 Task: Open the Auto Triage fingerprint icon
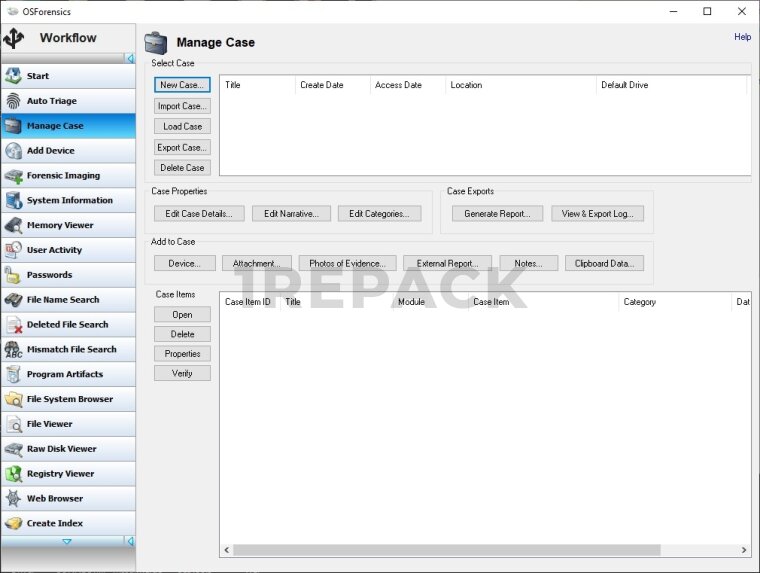point(13,101)
